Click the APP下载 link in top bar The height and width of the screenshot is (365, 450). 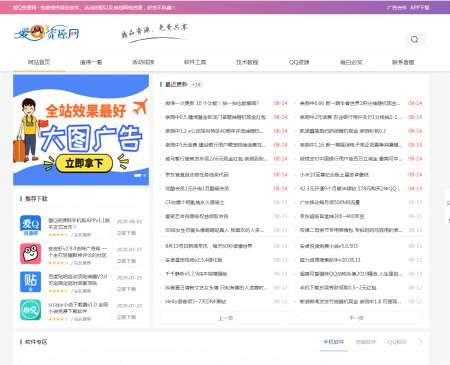click(x=419, y=7)
